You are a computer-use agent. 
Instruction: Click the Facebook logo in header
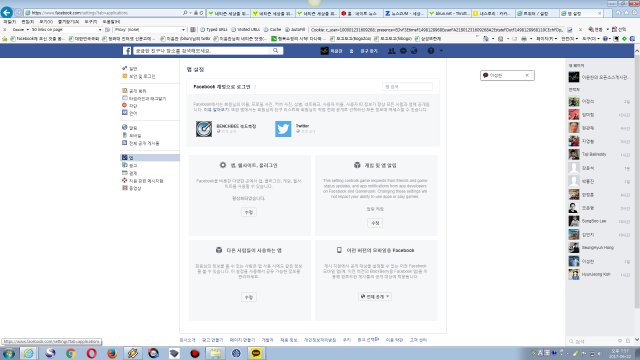[x=127, y=51]
